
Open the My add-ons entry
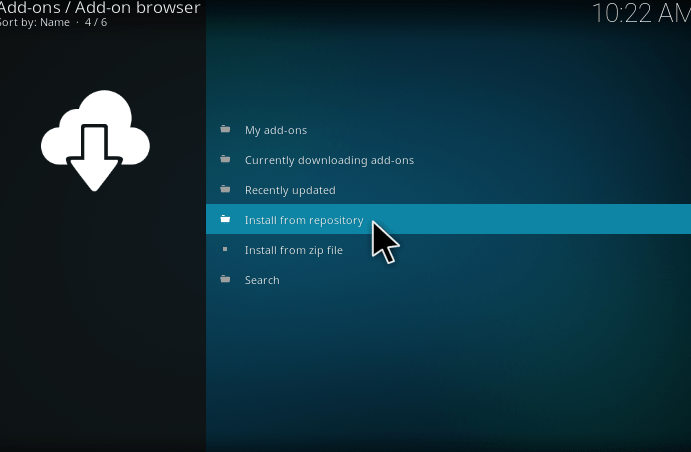(x=448, y=130)
